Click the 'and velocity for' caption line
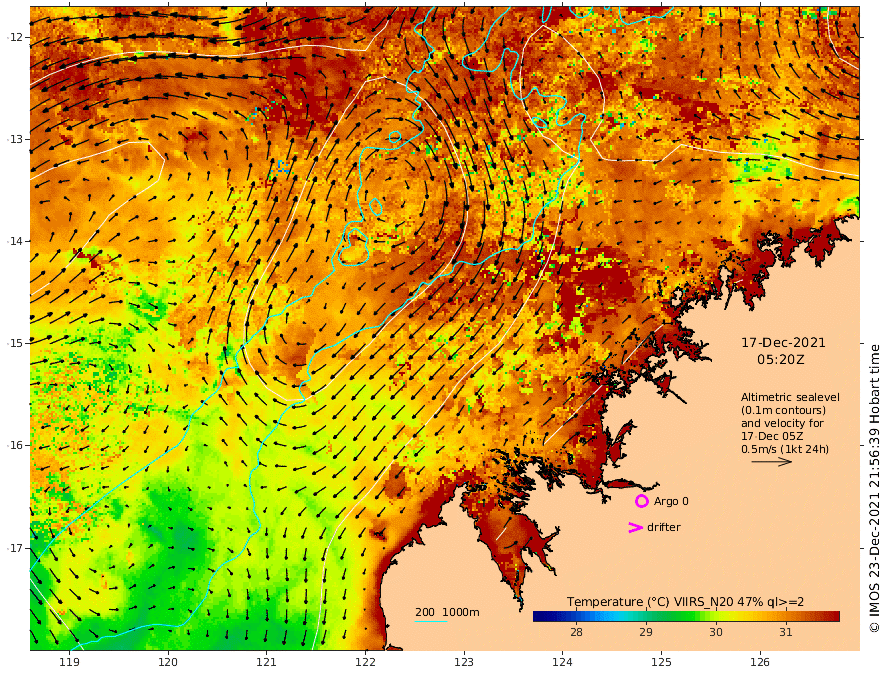This screenshot has height=680, width=880. tap(782, 423)
